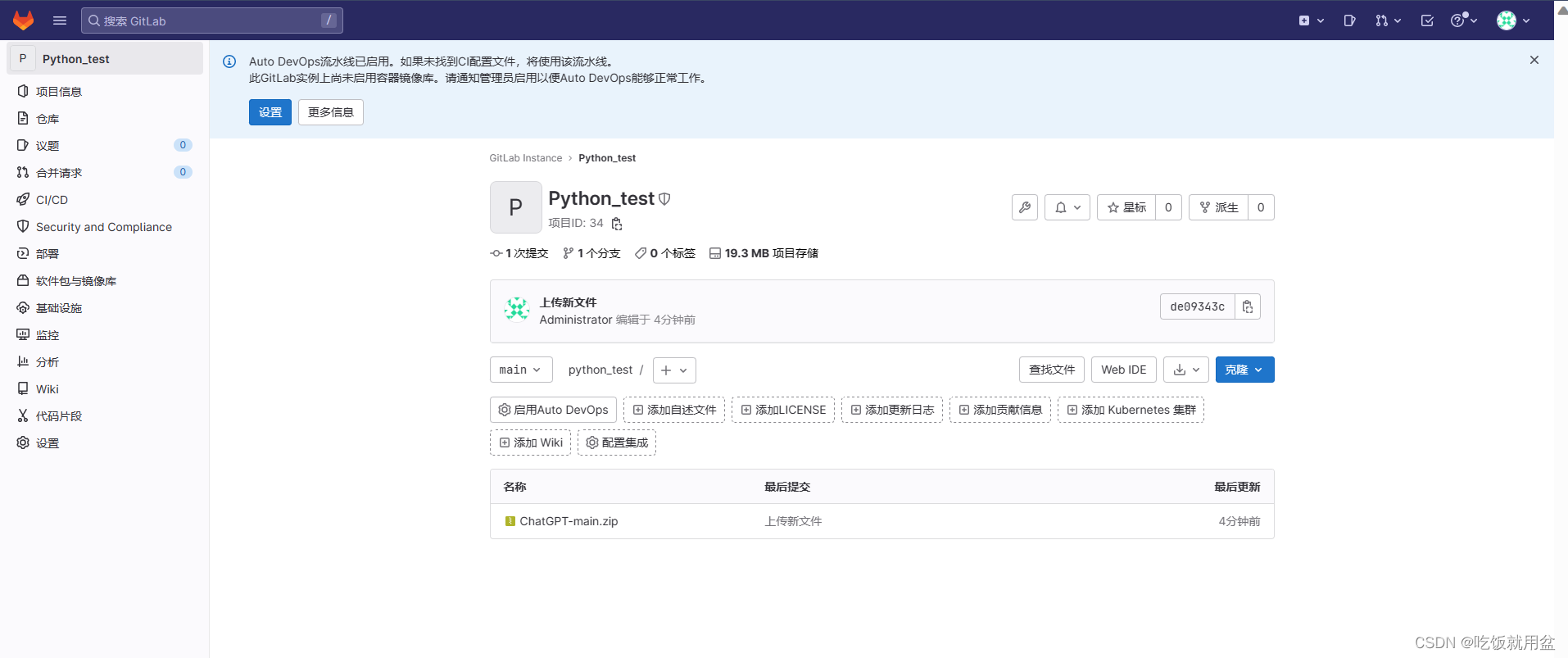The width and height of the screenshot is (1568, 658).
Task: Click the GitLab fox logo
Action: [x=24, y=20]
